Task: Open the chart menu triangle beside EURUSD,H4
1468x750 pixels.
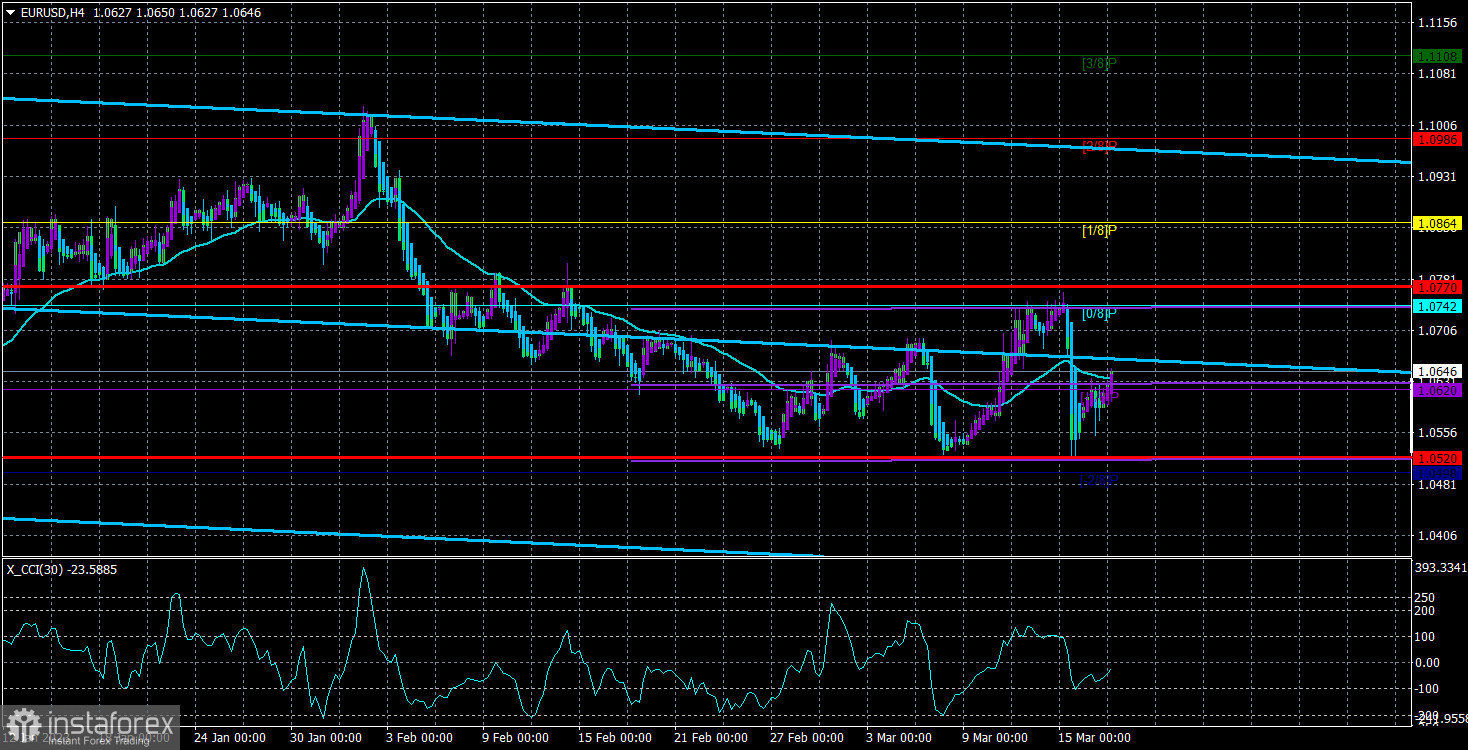Action: 10,12
